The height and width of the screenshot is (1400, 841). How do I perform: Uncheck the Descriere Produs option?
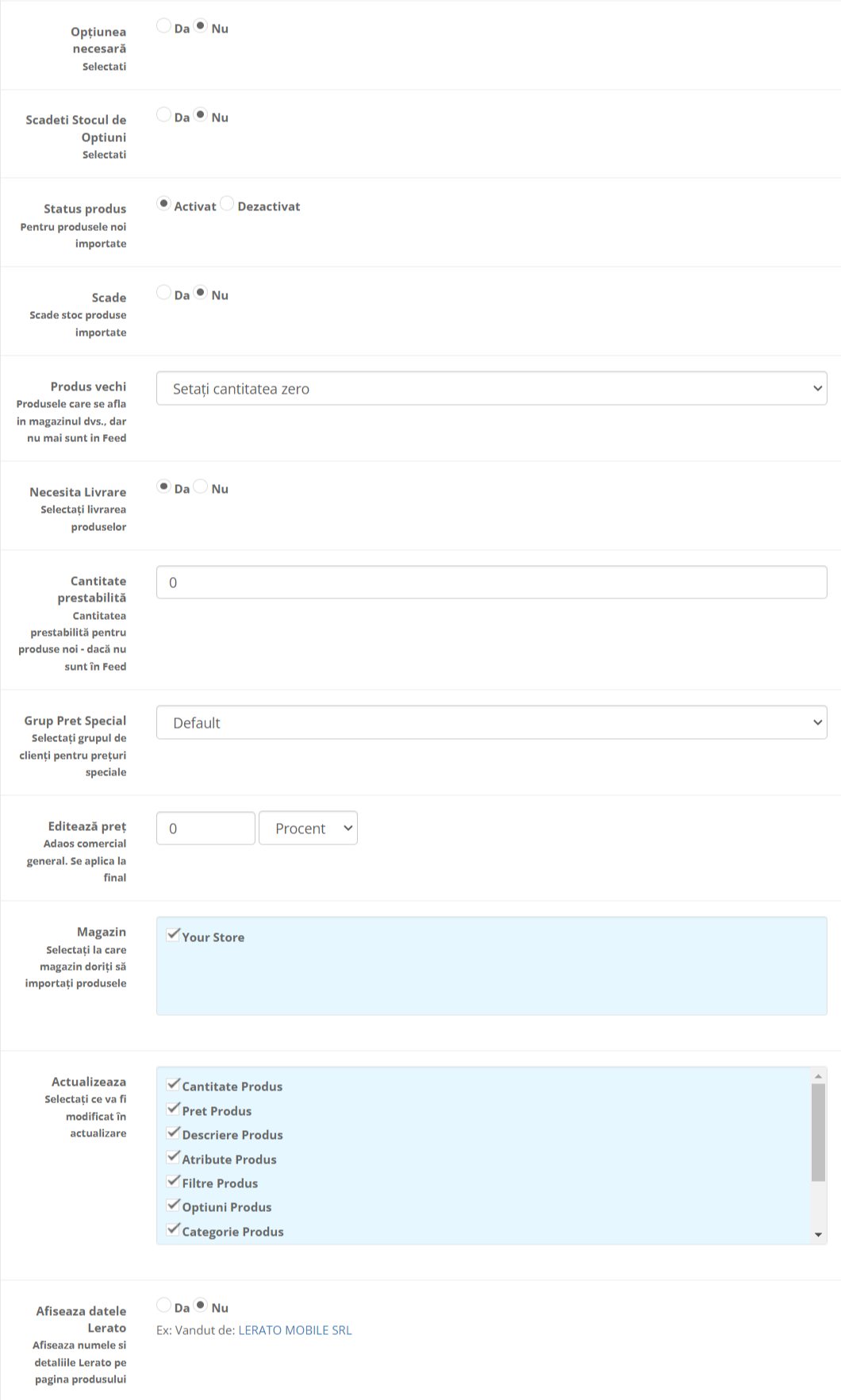[173, 1133]
